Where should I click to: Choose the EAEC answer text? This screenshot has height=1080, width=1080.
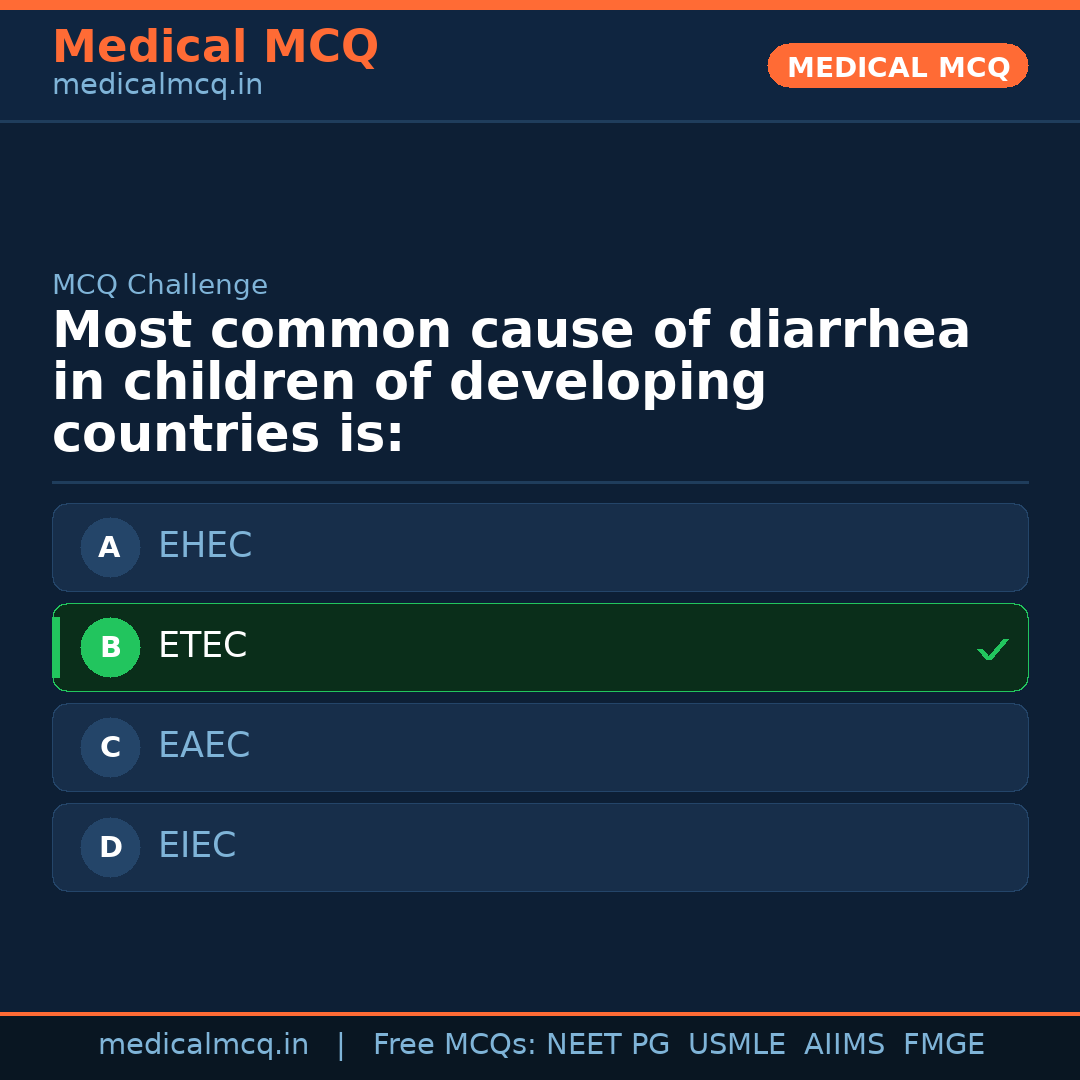(204, 746)
